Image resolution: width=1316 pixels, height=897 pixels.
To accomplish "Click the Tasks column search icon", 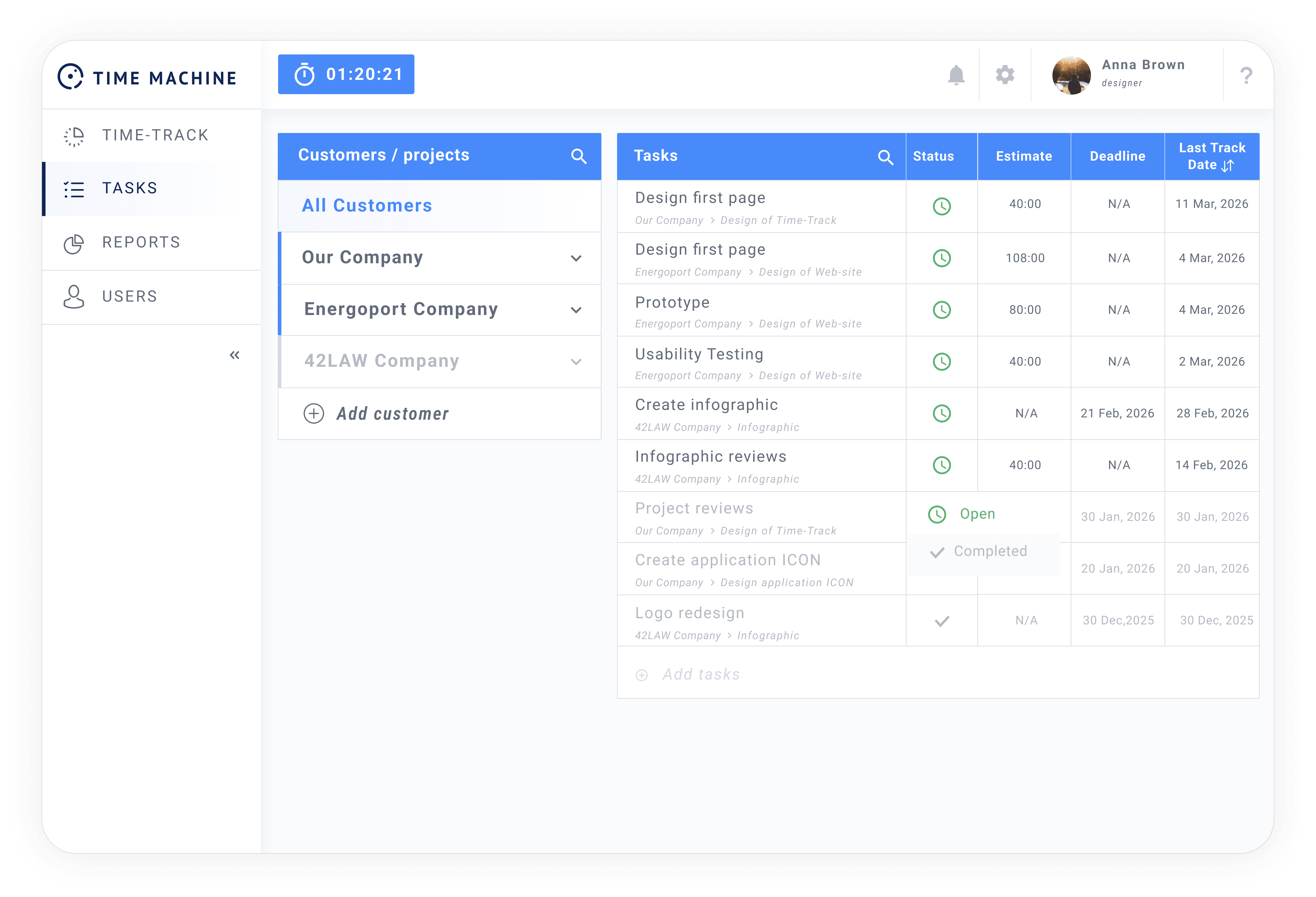I will click(885, 157).
